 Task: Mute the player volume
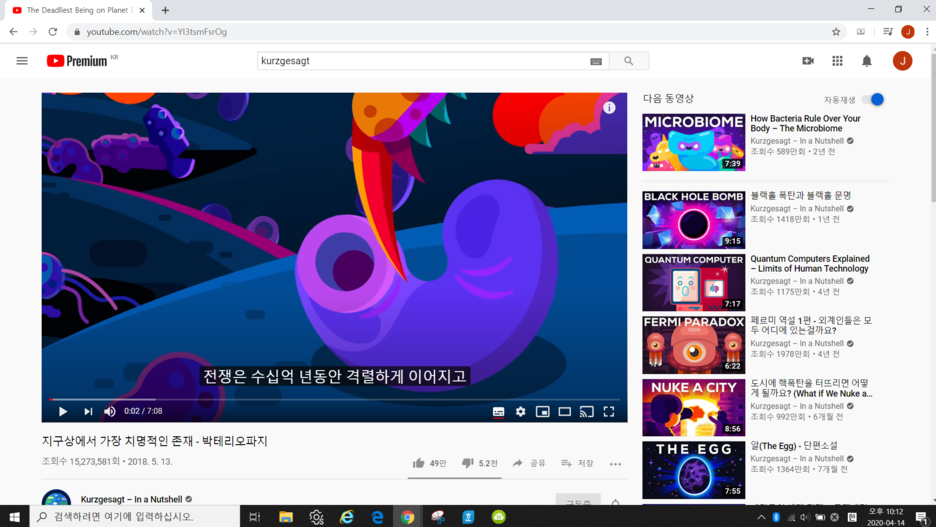click(x=110, y=411)
